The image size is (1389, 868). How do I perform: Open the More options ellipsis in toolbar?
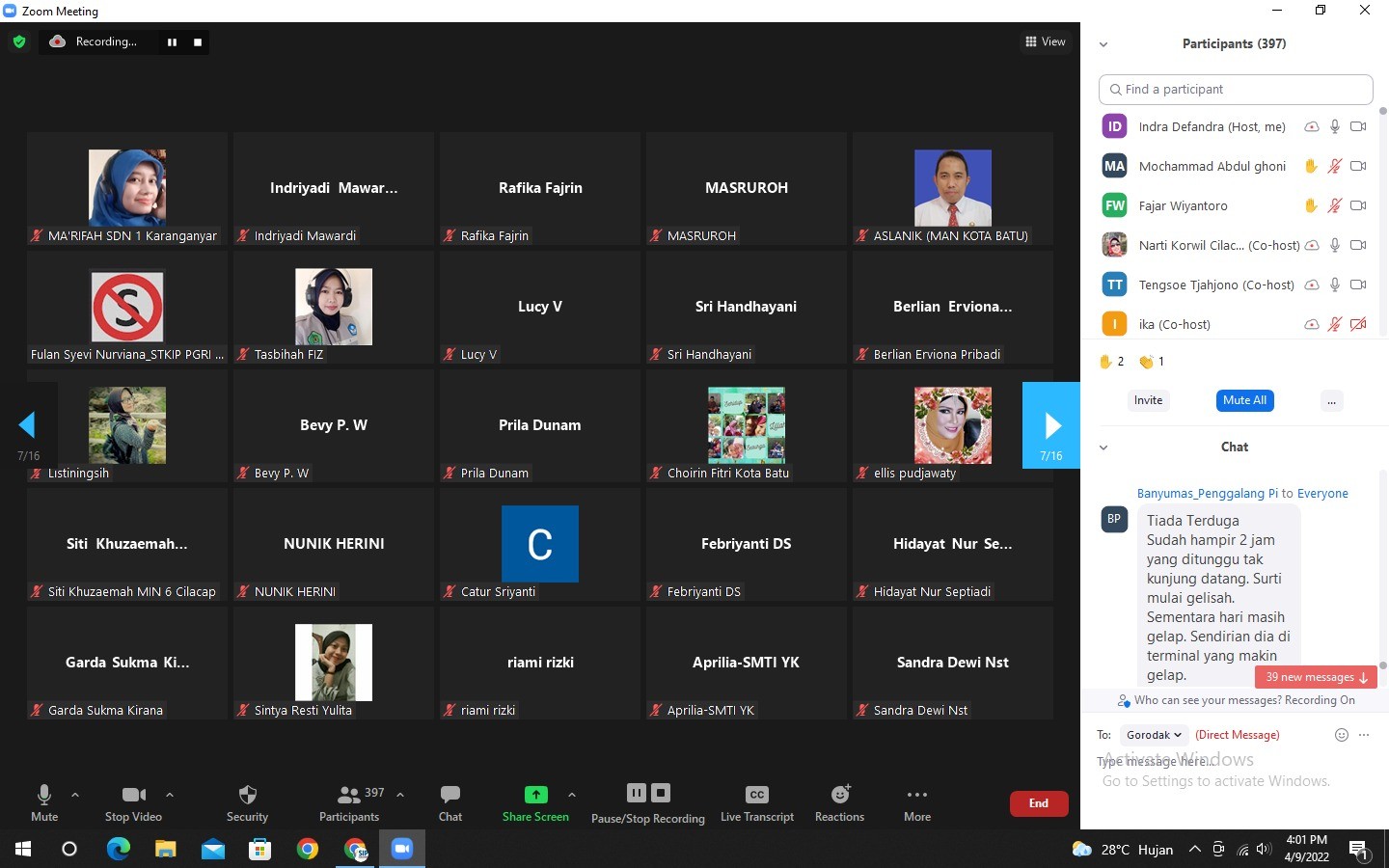pyautogui.click(x=916, y=801)
